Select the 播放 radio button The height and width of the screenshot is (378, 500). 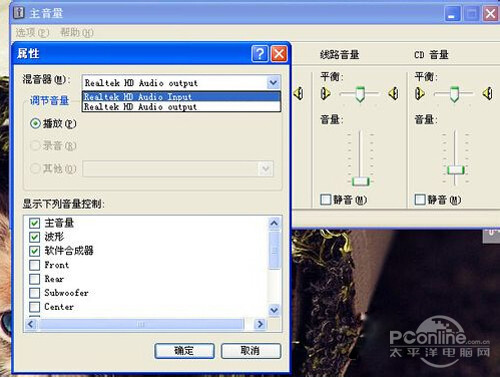[x=35, y=124]
